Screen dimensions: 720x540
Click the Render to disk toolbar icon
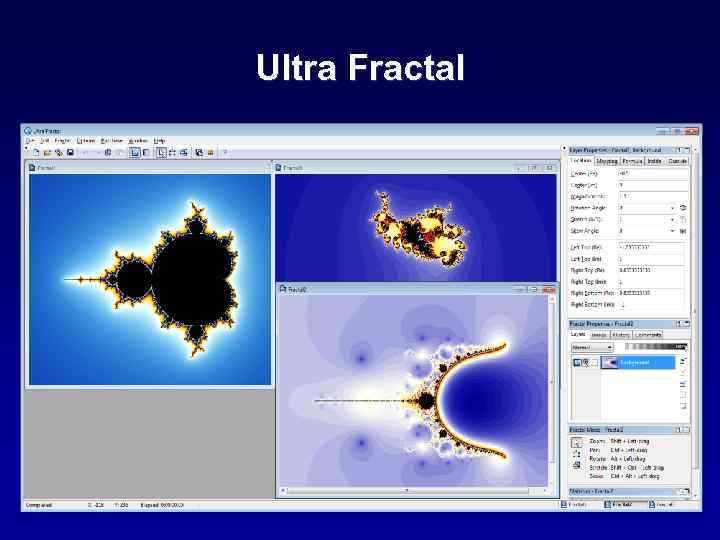199,152
